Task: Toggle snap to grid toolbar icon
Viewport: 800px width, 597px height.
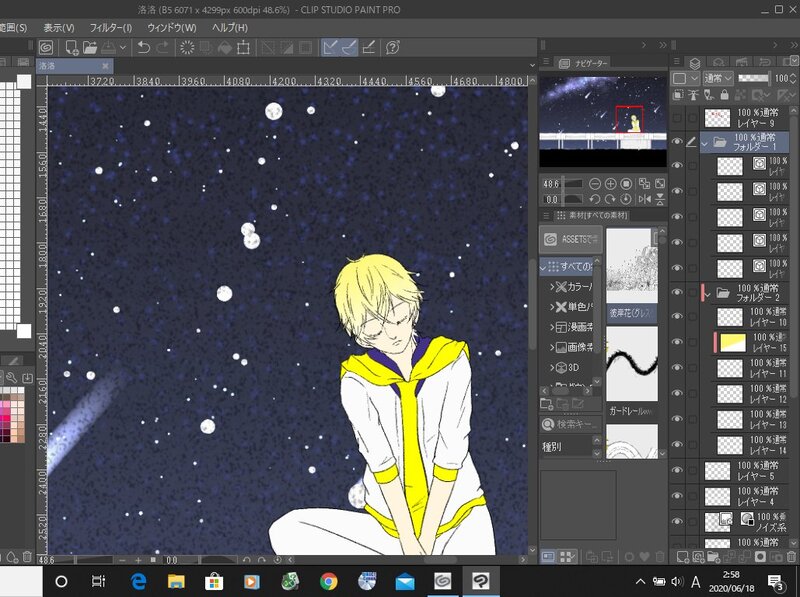Action: coord(368,48)
